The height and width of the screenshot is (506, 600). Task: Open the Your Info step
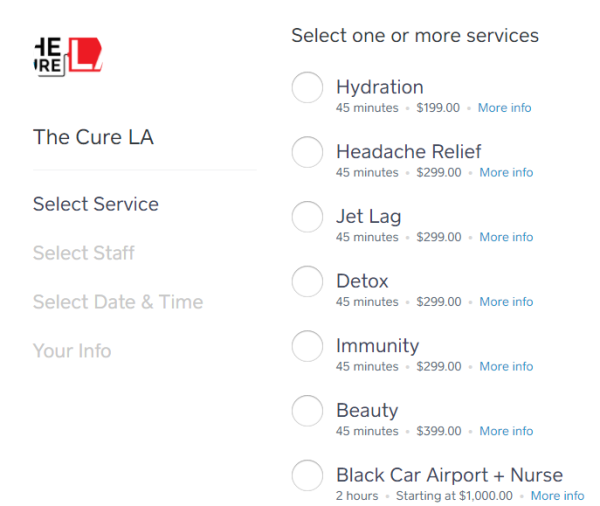pos(72,351)
